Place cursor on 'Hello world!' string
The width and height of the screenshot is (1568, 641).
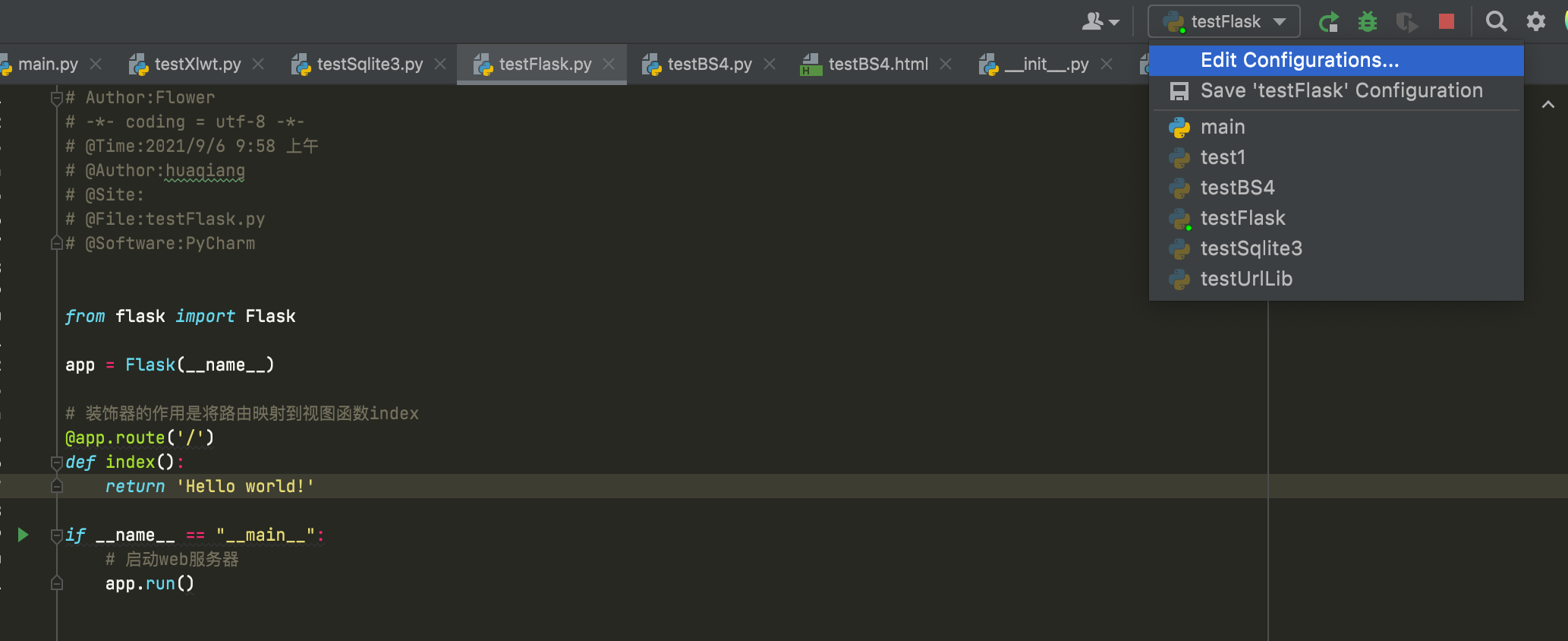245,486
